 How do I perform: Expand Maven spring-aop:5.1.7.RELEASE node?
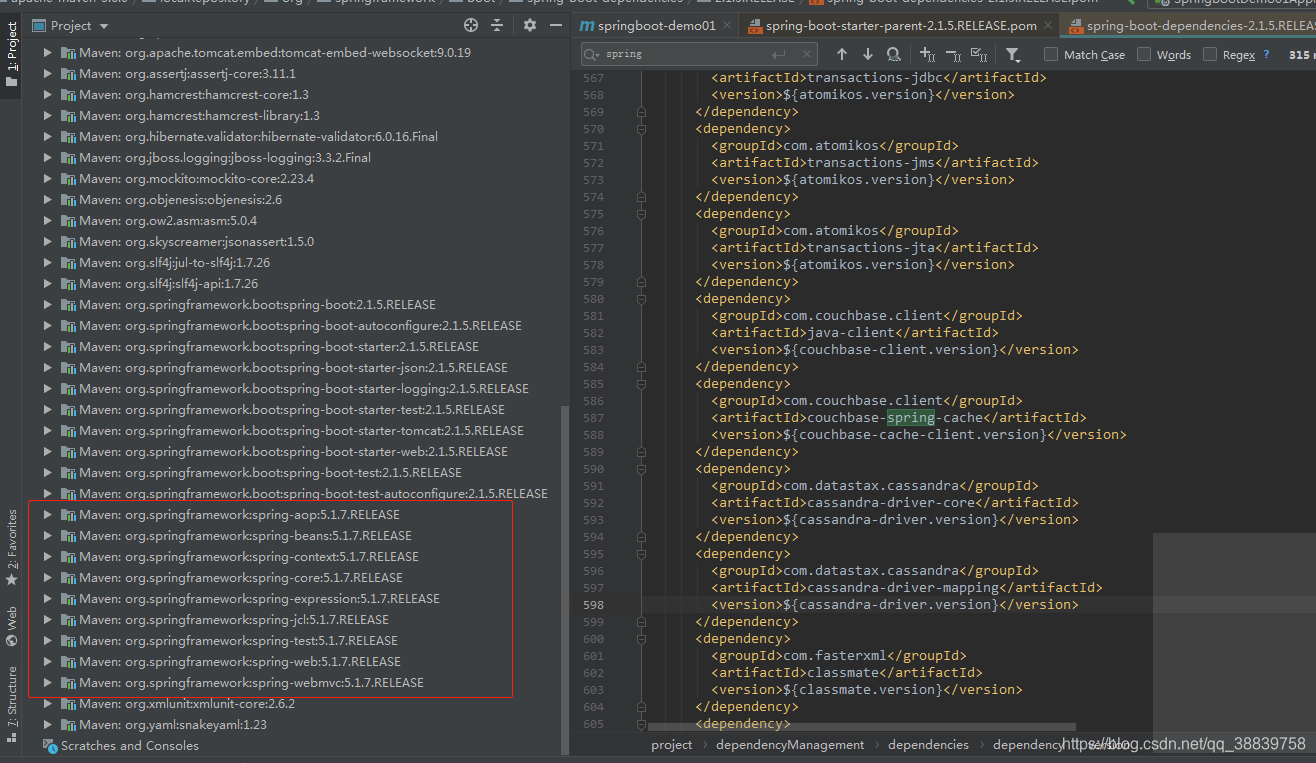pyautogui.click(x=48, y=515)
